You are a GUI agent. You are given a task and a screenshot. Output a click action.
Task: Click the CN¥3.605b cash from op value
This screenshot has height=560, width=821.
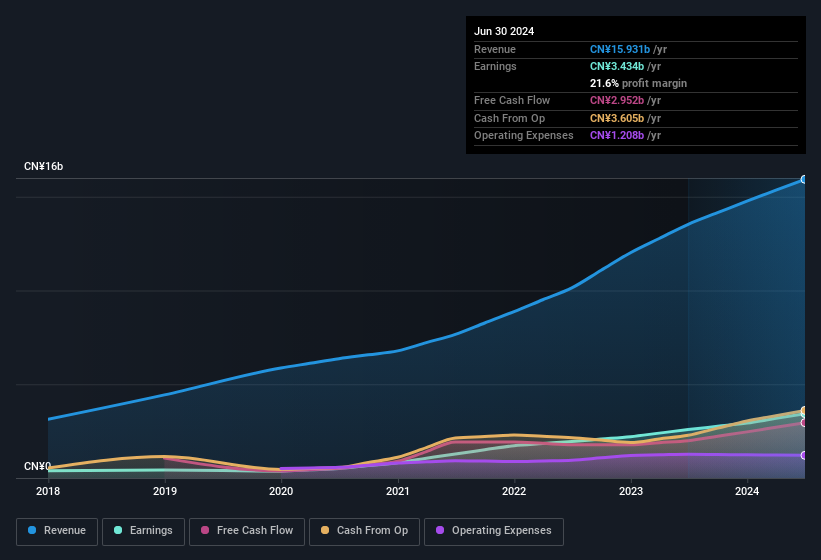617,118
